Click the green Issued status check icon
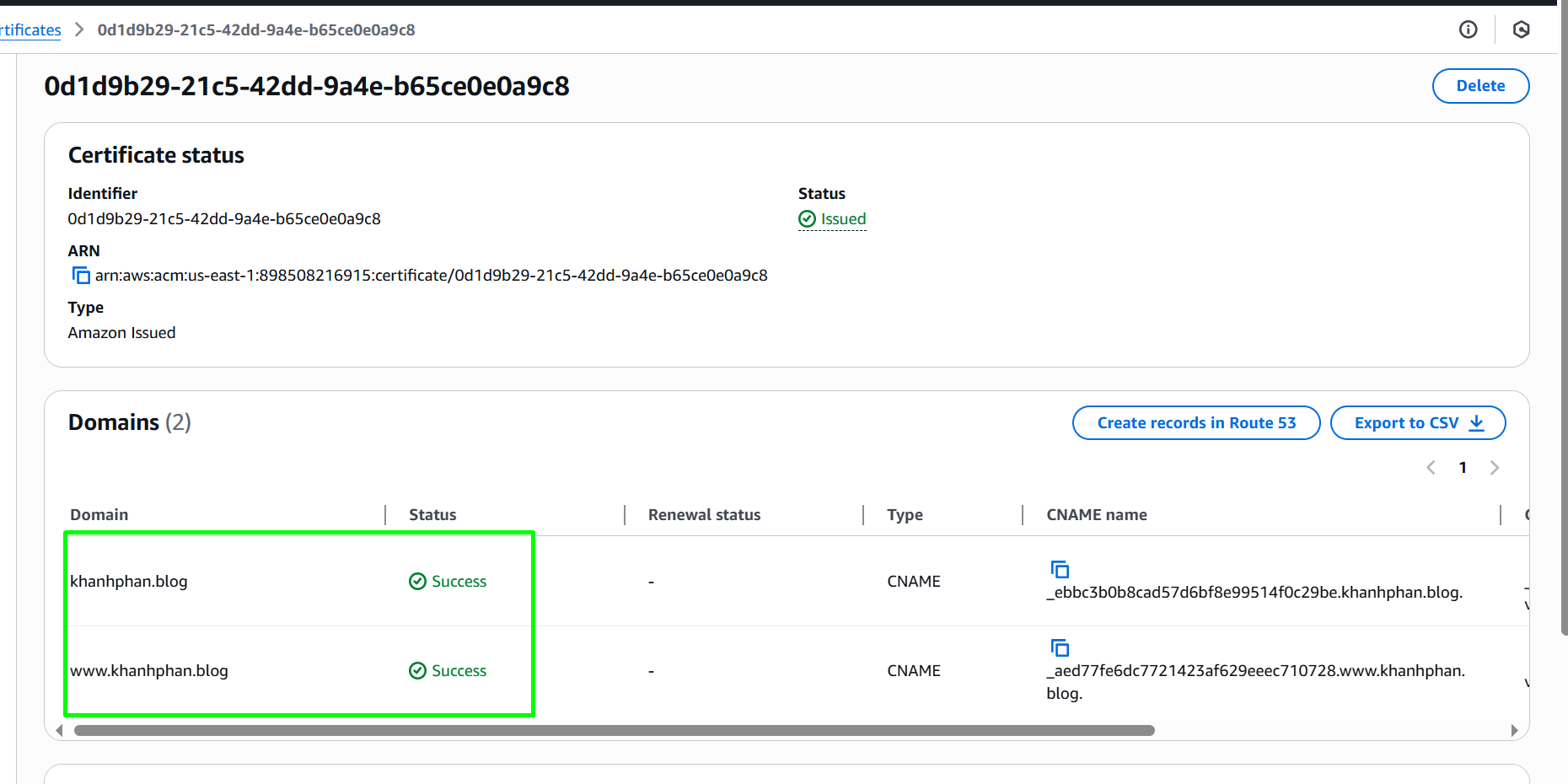The width and height of the screenshot is (1568, 784). (x=808, y=219)
